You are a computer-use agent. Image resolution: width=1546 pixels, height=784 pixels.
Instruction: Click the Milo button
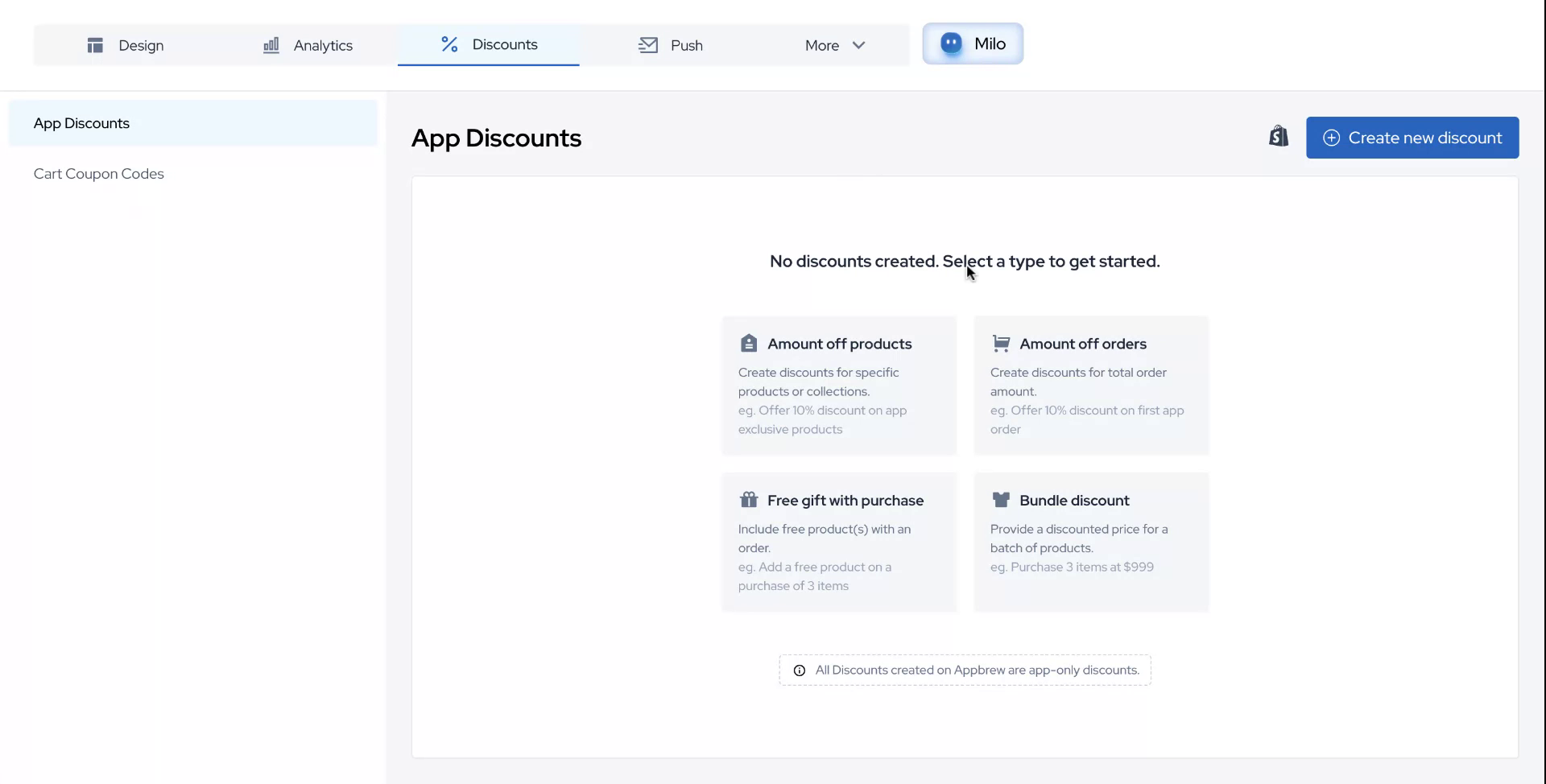coord(972,43)
